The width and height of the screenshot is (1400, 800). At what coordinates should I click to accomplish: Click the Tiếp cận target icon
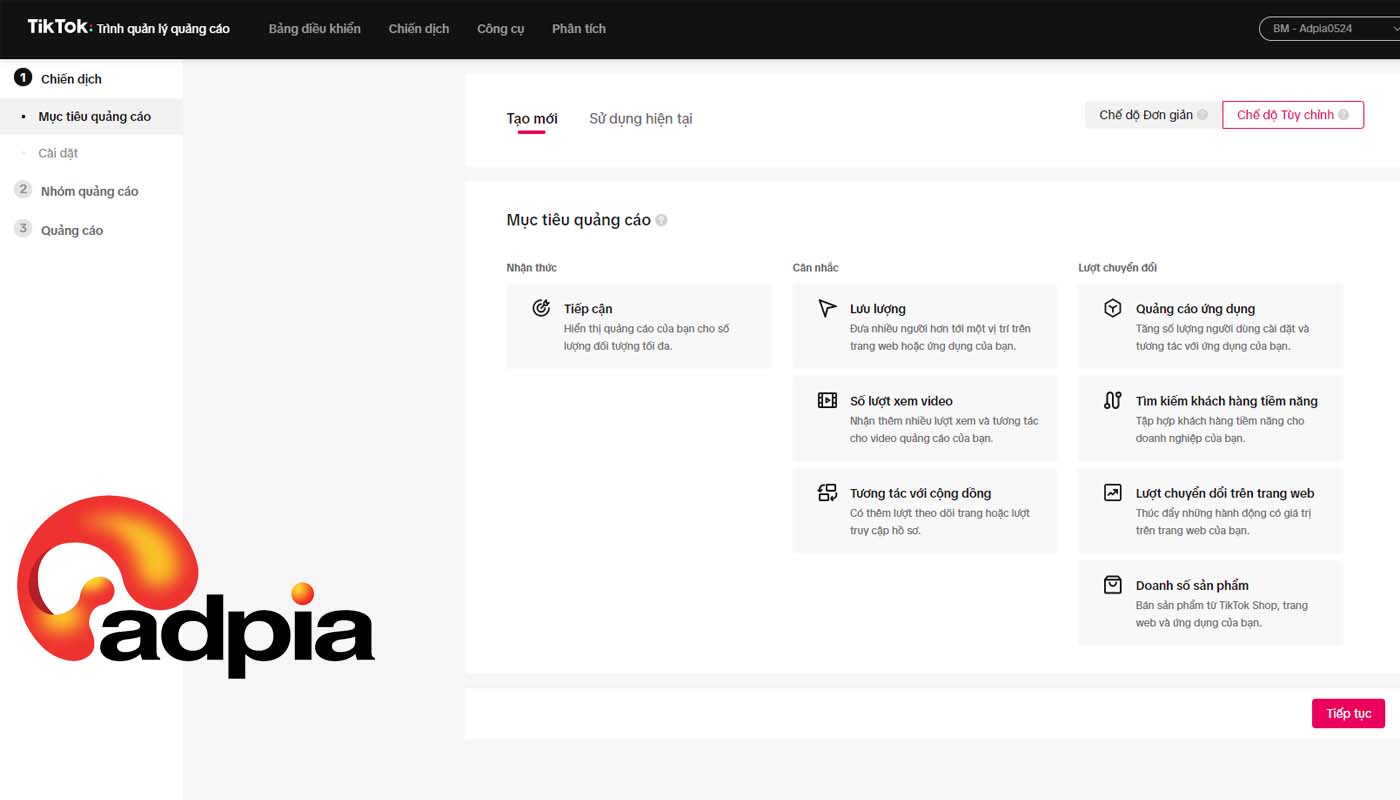pos(541,308)
